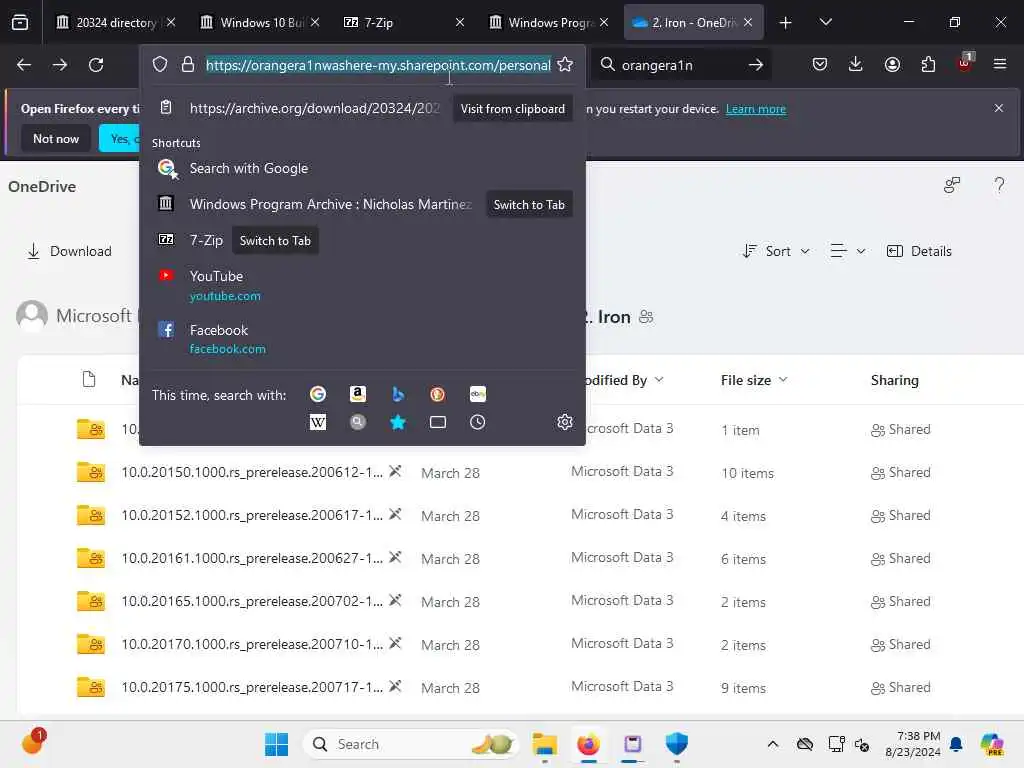List all tabs with the chevron
1024x768 pixels.
825,22
